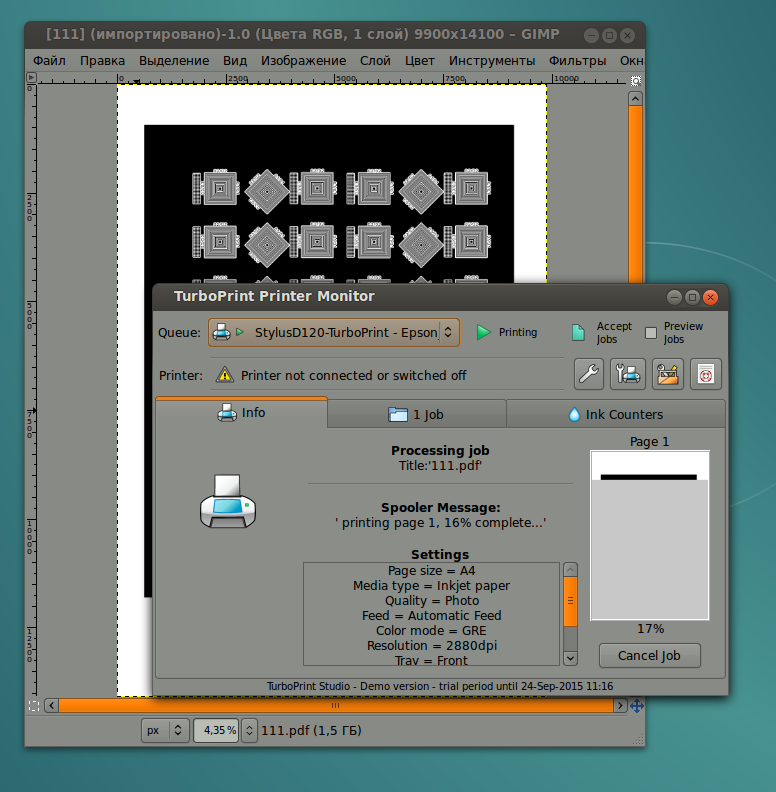
Task: Open the lifebuoy help icon
Action: 706,374
